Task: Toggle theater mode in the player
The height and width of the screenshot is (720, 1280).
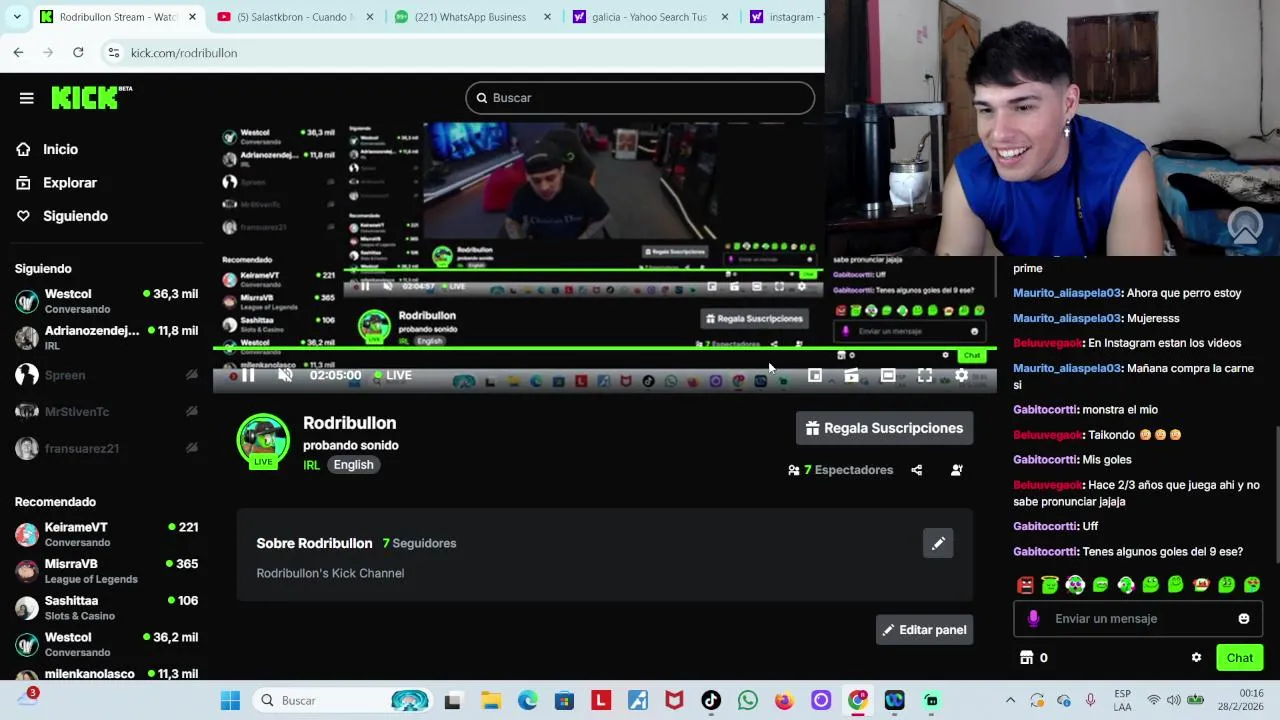Action: pyautogui.click(x=888, y=376)
